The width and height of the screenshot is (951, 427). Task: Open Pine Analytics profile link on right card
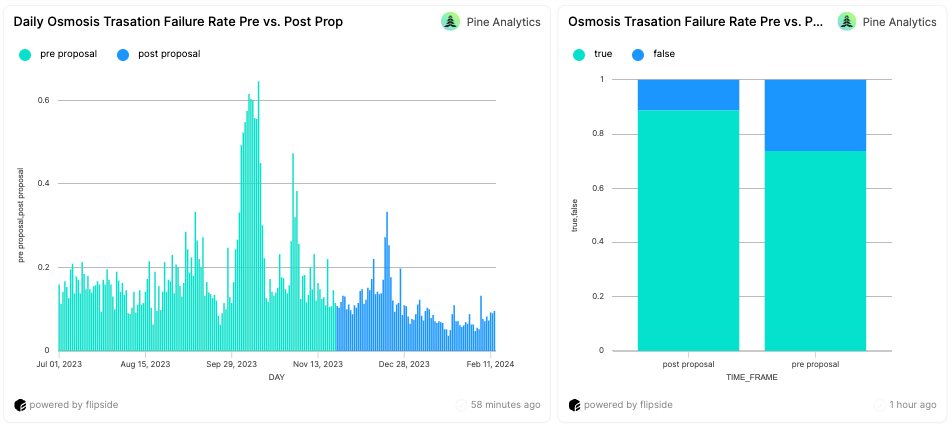[900, 21]
